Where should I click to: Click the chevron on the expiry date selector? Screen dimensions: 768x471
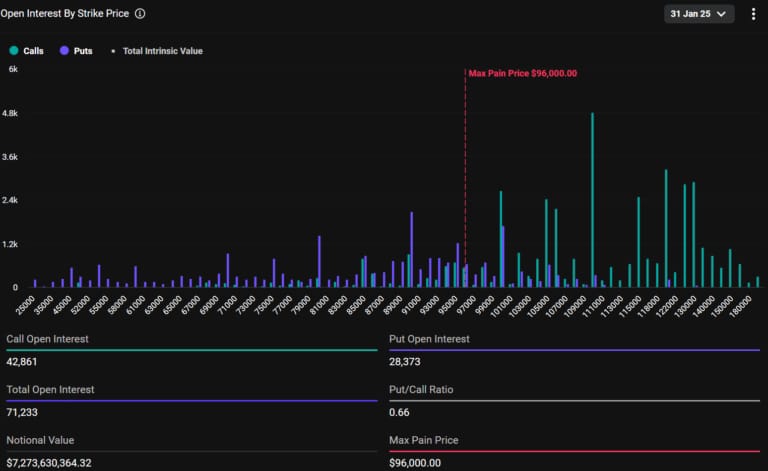(722, 14)
